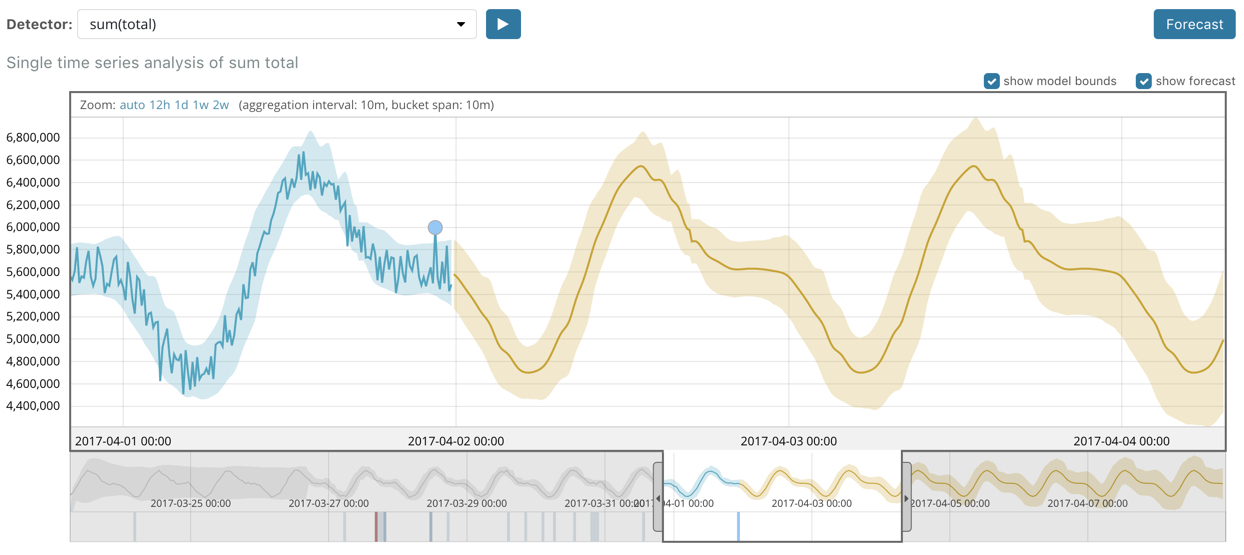This screenshot has height=555, width=1244.
Task: Click the 2017-03-25 area of context chart
Action: click(x=190, y=485)
